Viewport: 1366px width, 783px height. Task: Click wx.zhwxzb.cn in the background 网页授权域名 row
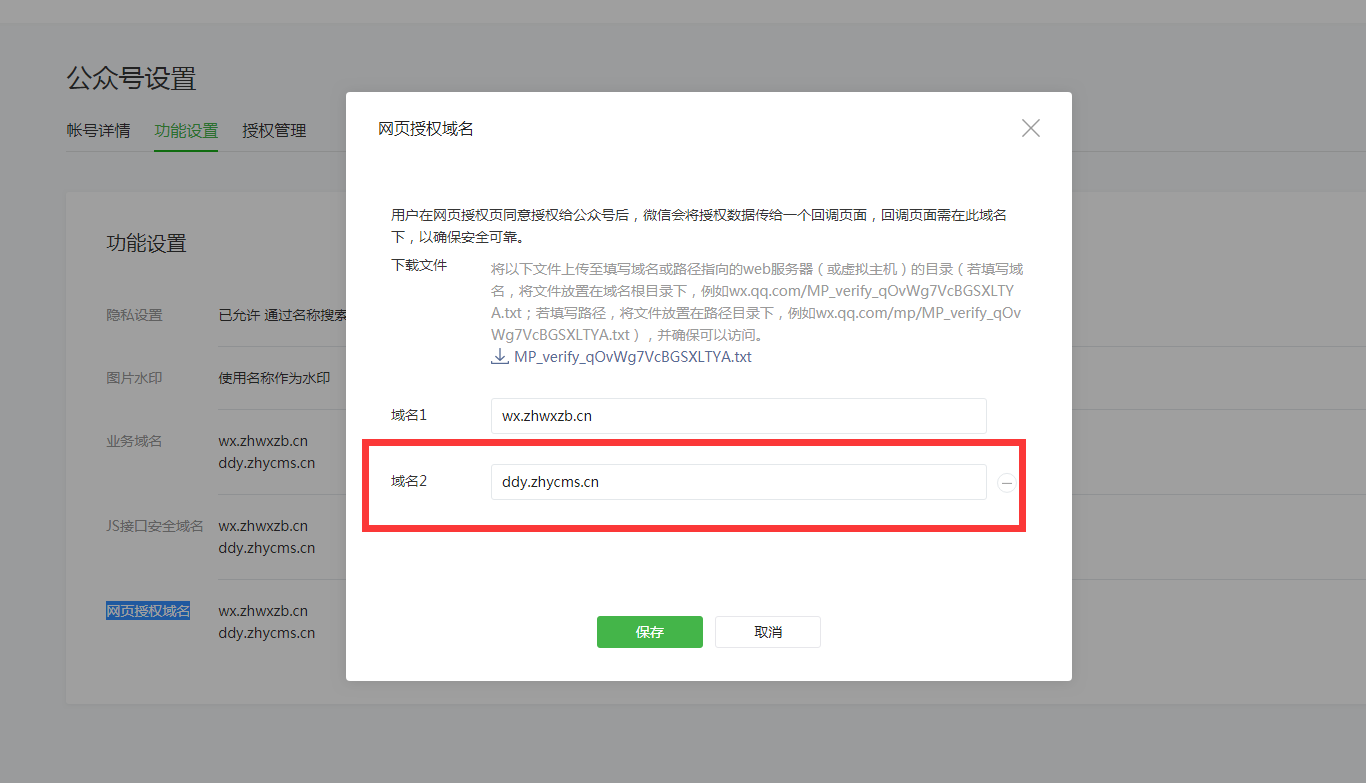point(263,611)
